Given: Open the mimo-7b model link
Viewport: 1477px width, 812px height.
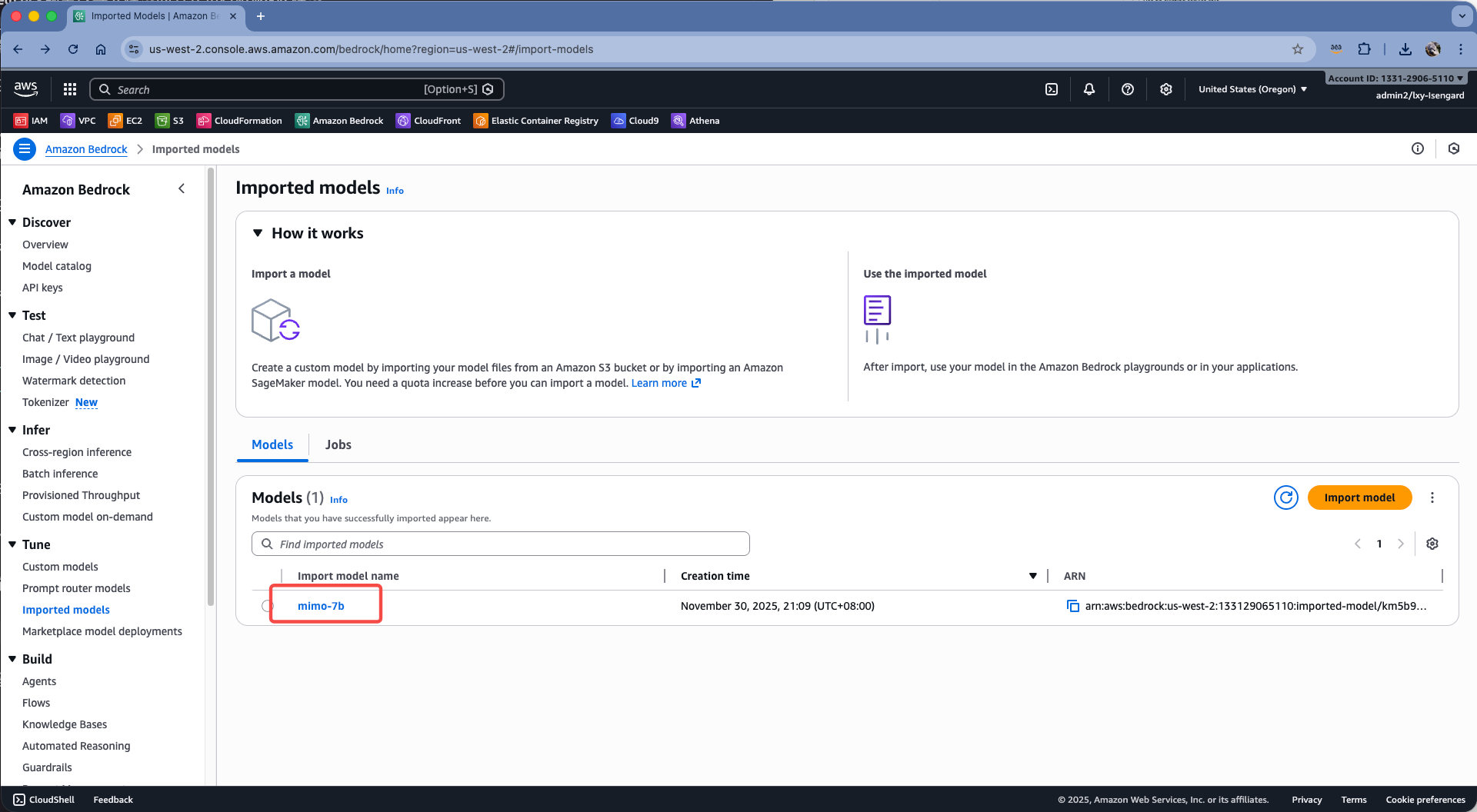Looking at the screenshot, I should (321, 606).
